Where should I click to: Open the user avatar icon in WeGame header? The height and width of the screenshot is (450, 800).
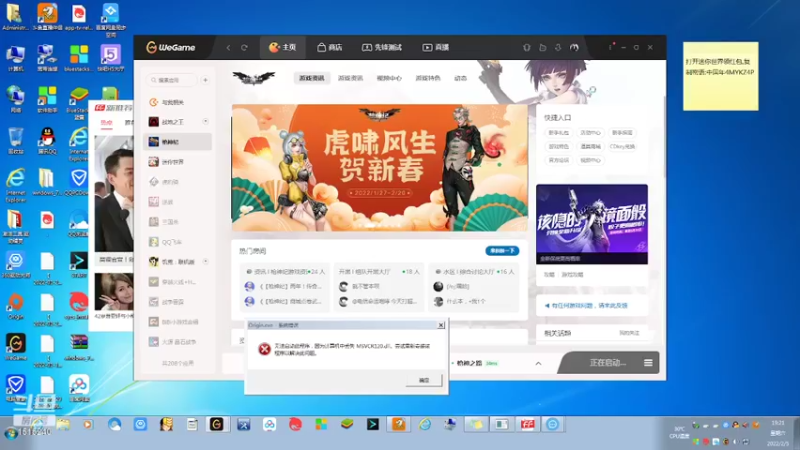[574, 47]
